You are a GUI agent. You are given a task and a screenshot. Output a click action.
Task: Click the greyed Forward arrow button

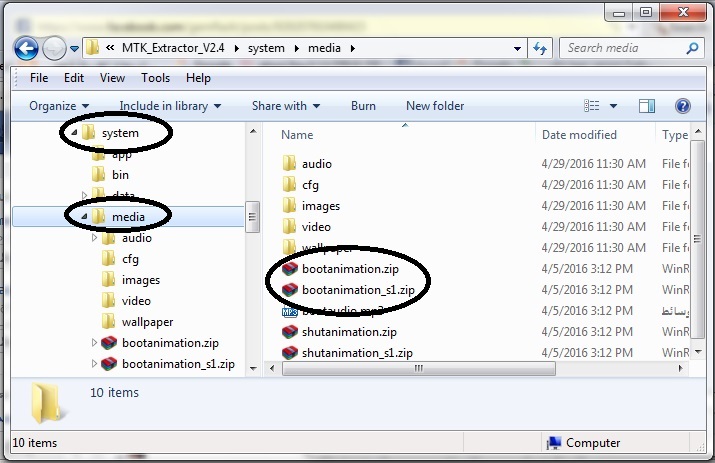pos(54,48)
